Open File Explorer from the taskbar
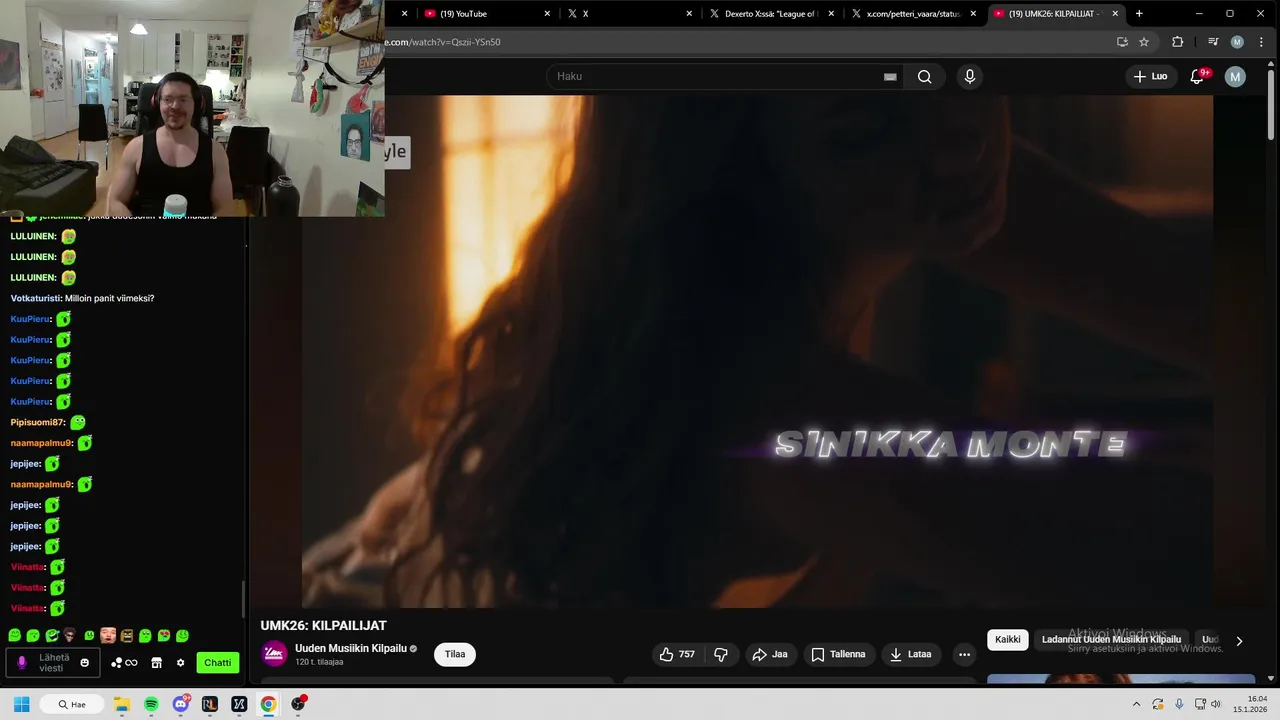The width and height of the screenshot is (1280, 720). [x=122, y=704]
